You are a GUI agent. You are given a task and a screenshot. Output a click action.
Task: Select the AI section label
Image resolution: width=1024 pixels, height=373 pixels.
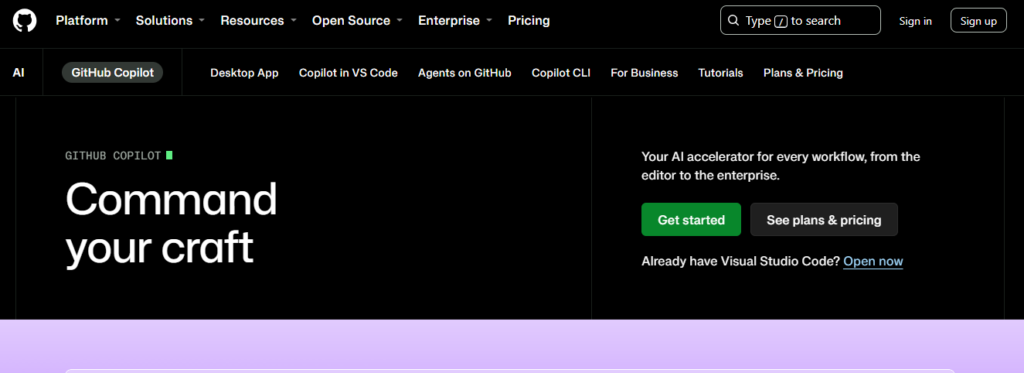[18, 73]
